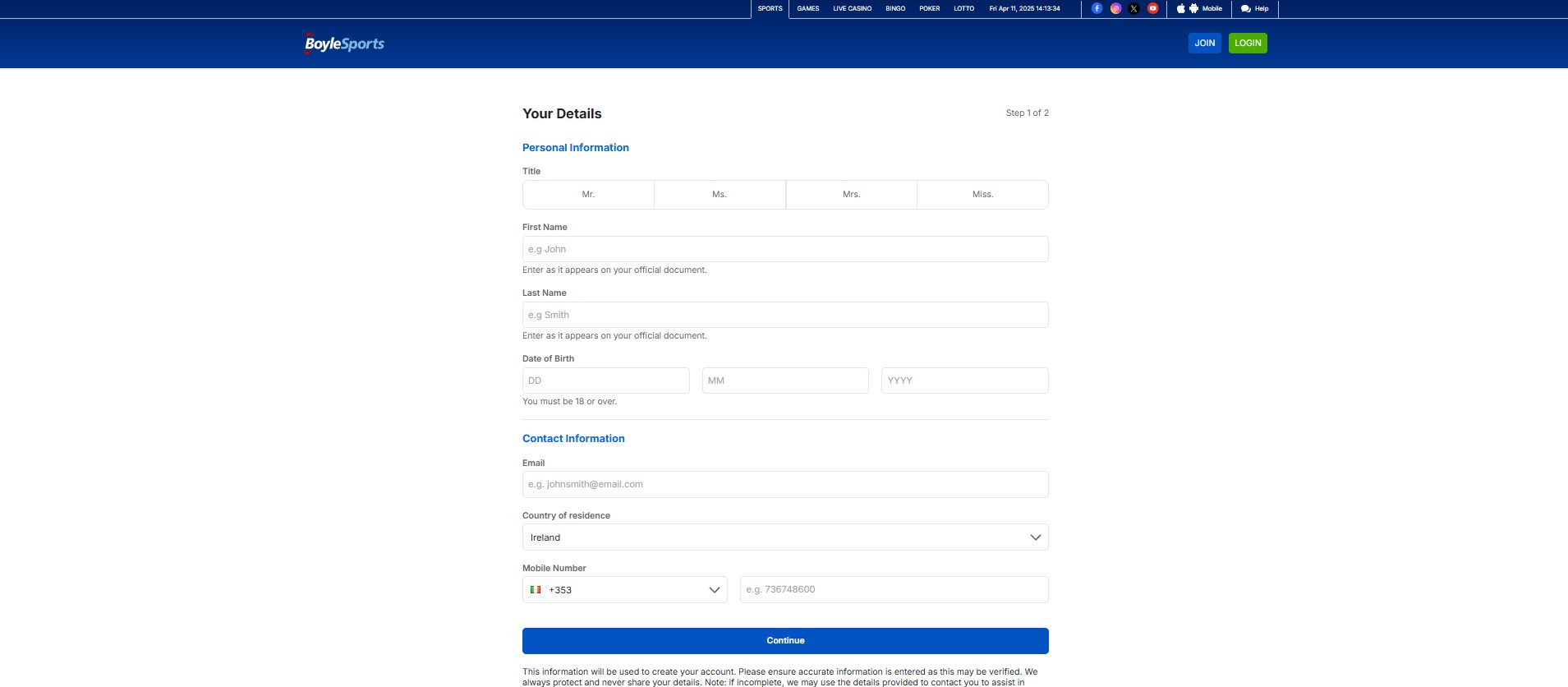
Task: Switch to the Live Casino tab
Action: [852, 8]
